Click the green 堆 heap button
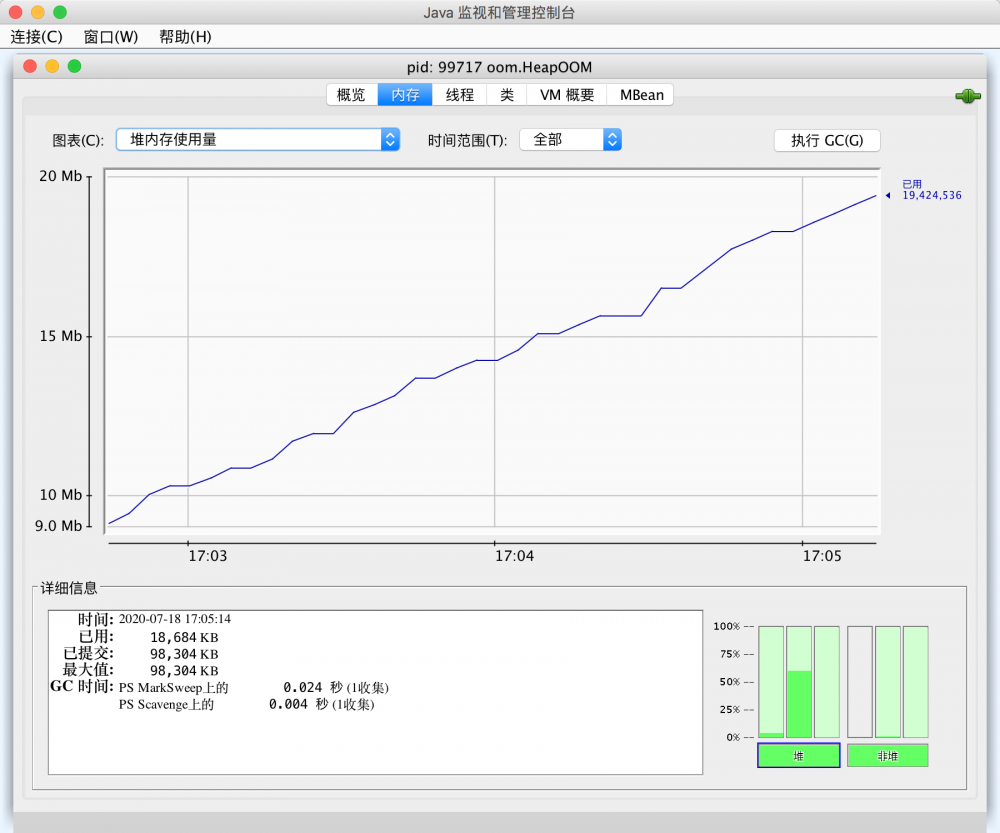This screenshot has width=1000, height=833. click(798, 755)
